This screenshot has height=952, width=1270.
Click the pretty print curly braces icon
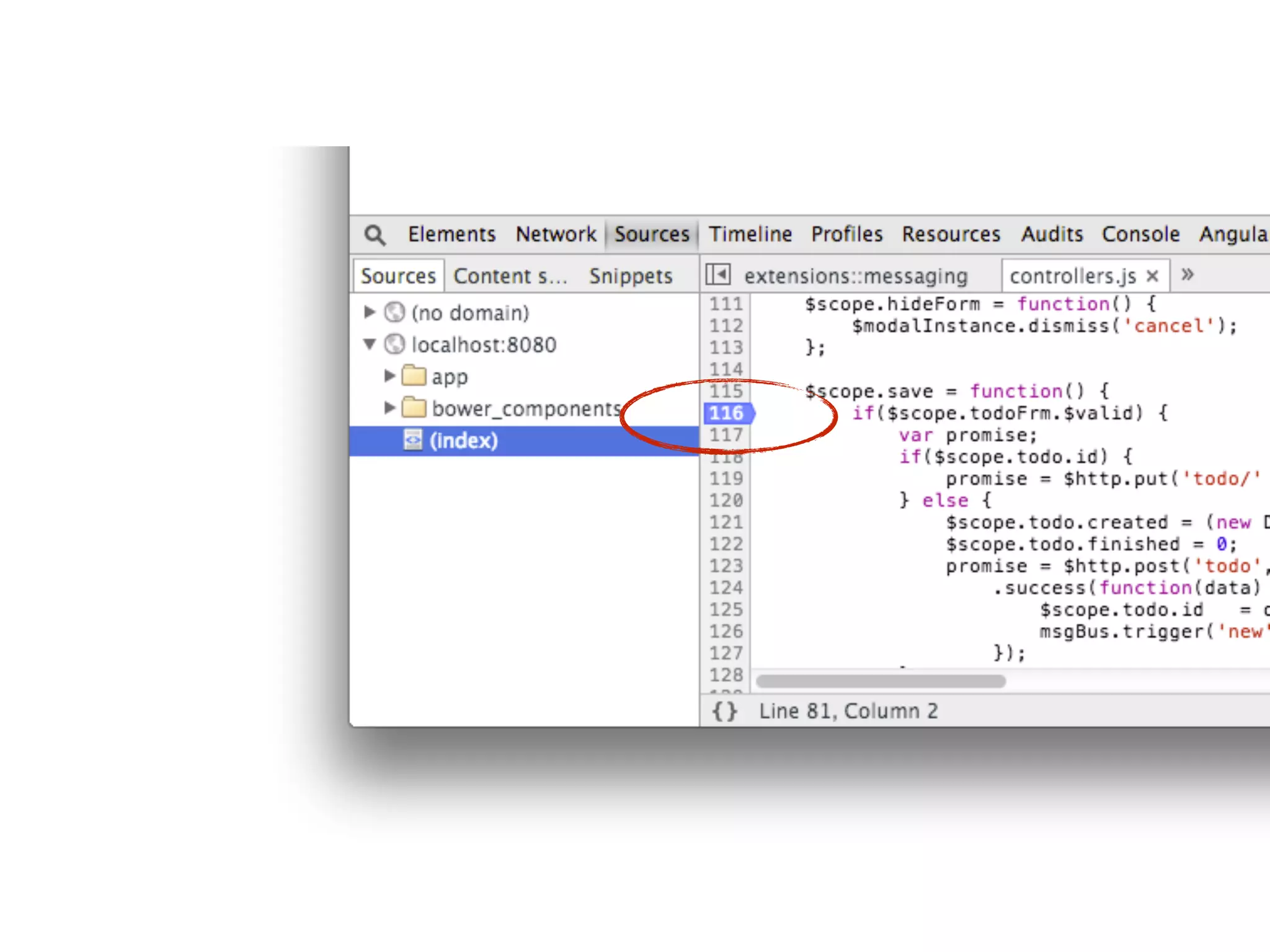point(724,711)
